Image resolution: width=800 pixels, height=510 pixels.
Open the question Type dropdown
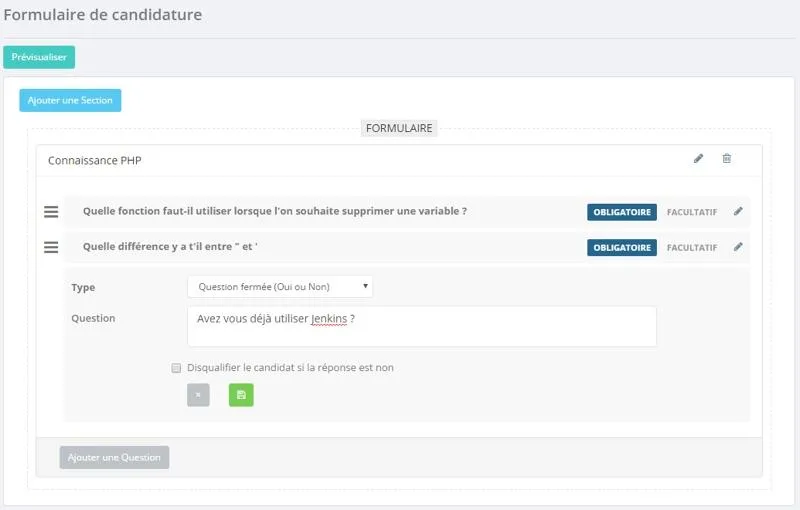point(280,287)
